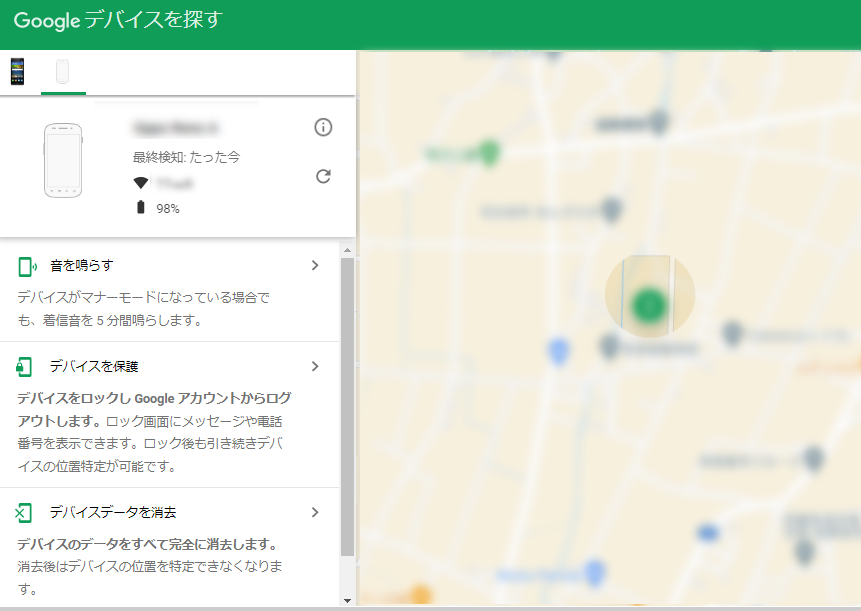
Task: Click the battery icon beside 98%
Action: (141, 207)
